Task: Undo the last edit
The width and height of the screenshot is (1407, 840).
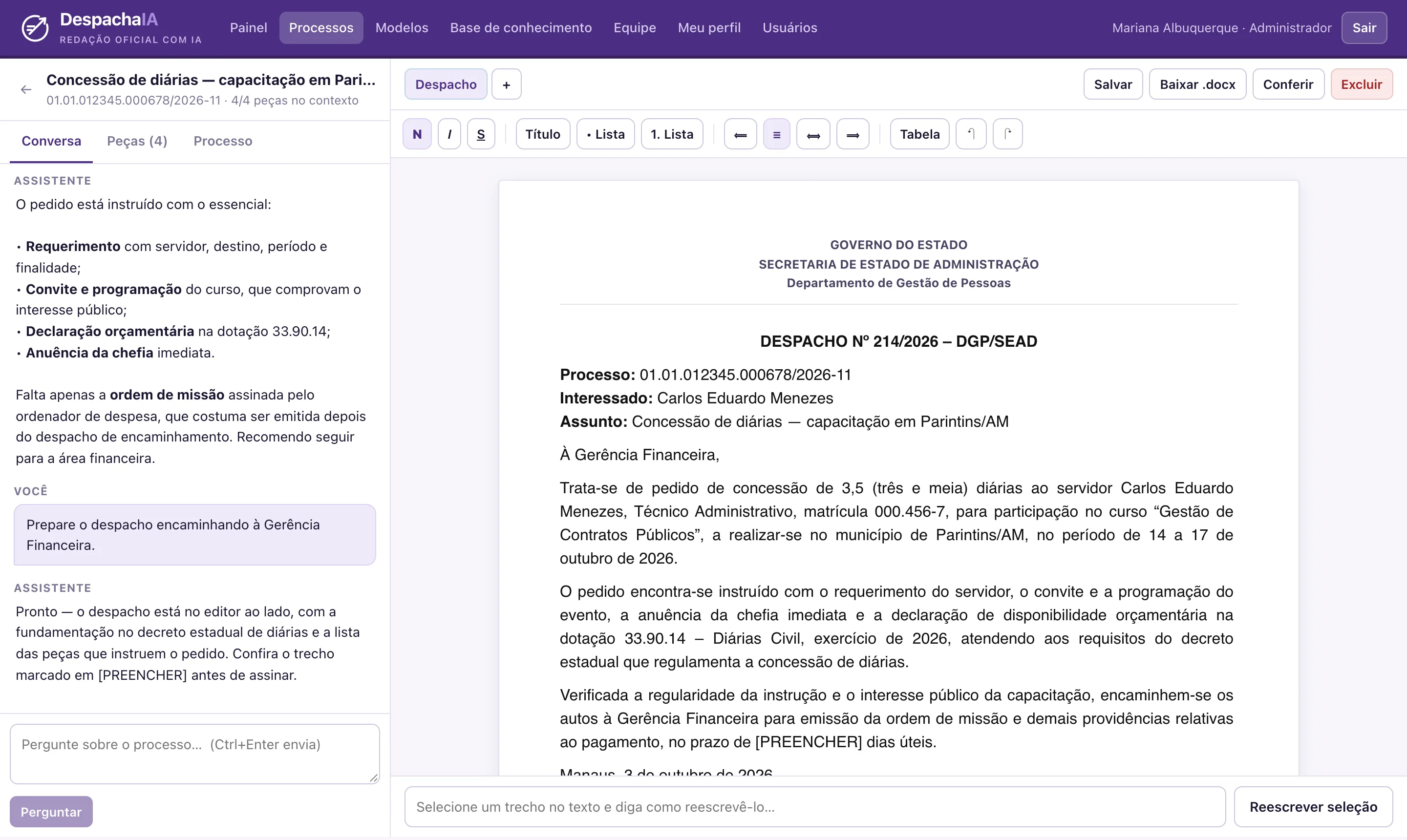Action: point(970,134)
